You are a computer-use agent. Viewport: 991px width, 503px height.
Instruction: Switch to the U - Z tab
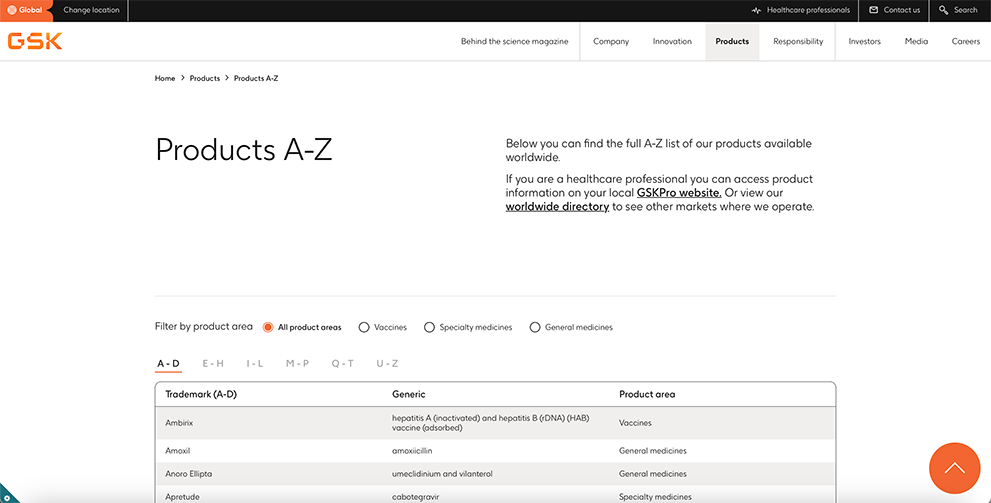[x=387, y=364]
